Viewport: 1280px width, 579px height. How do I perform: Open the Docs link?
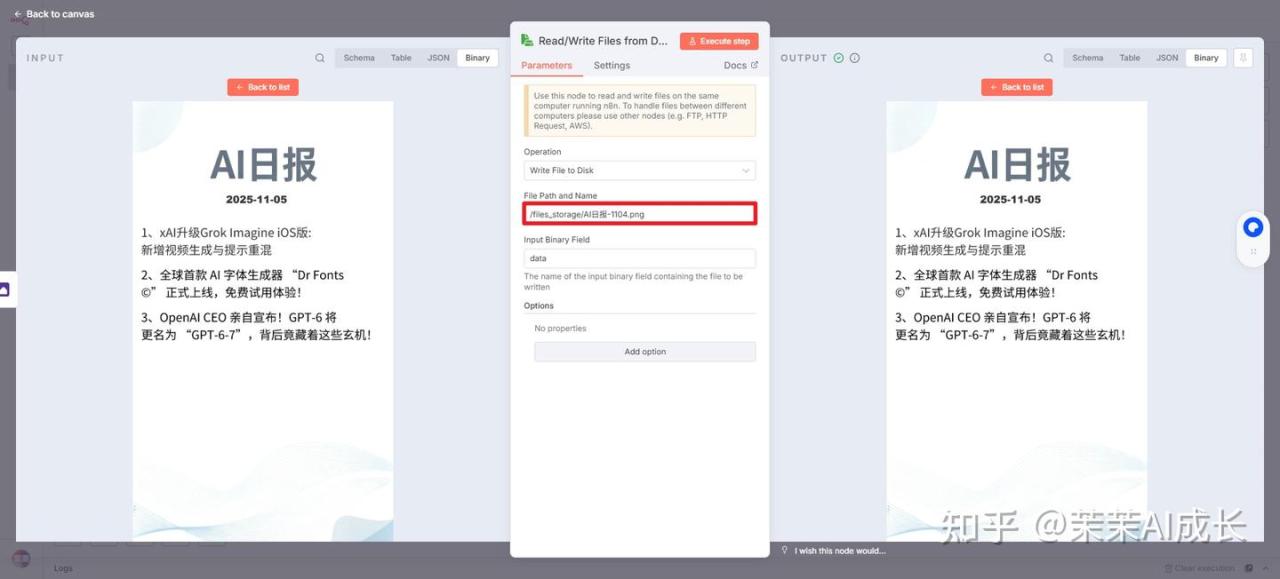(740, 66)
